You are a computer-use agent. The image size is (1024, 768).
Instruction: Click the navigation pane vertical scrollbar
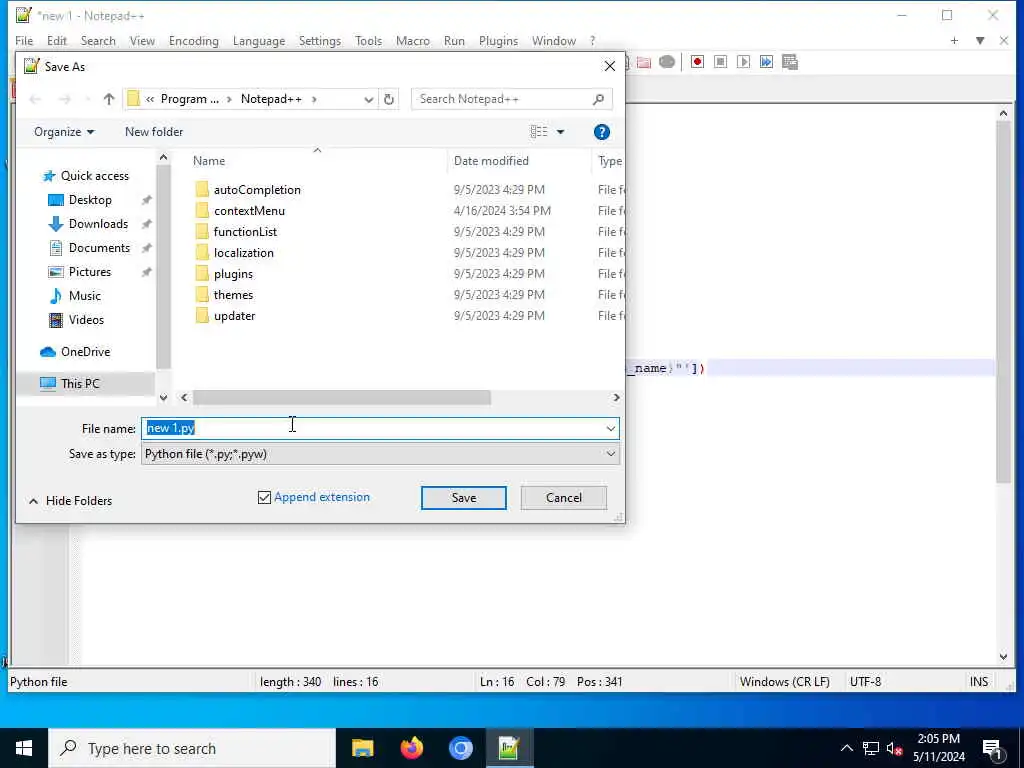tap(163, 266)
